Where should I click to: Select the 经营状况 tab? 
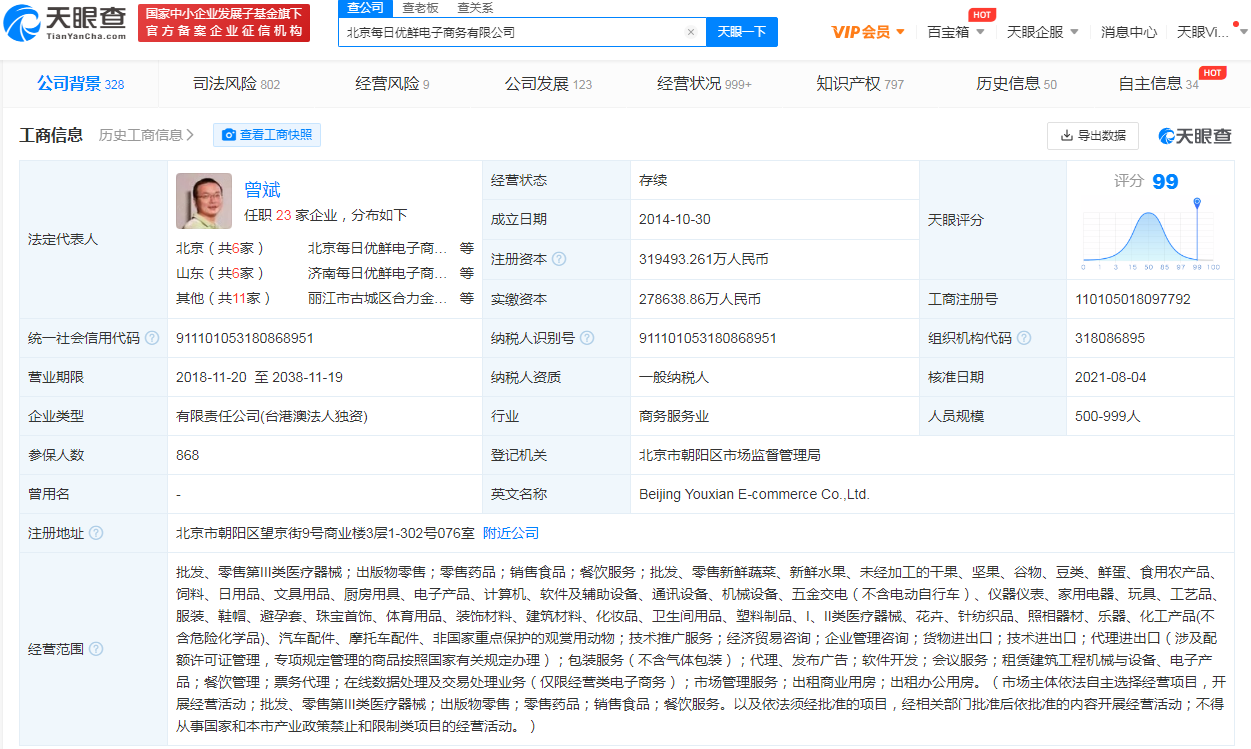pyautogui.click(x=704, y=84)
